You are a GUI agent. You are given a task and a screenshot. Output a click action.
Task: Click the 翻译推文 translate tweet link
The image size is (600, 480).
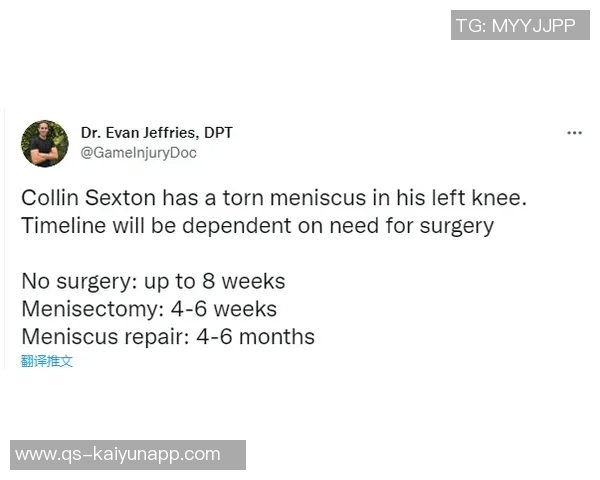(x=47, y=361)
